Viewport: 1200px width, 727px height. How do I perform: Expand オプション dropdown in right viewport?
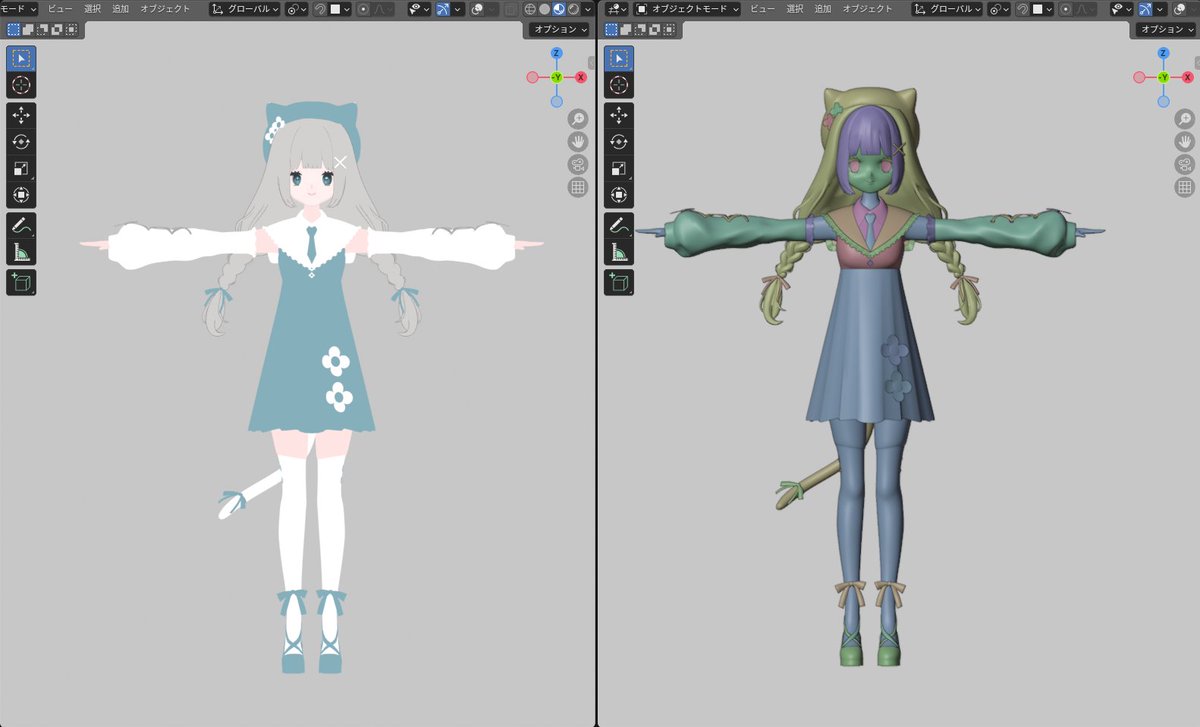[1165, 29]
